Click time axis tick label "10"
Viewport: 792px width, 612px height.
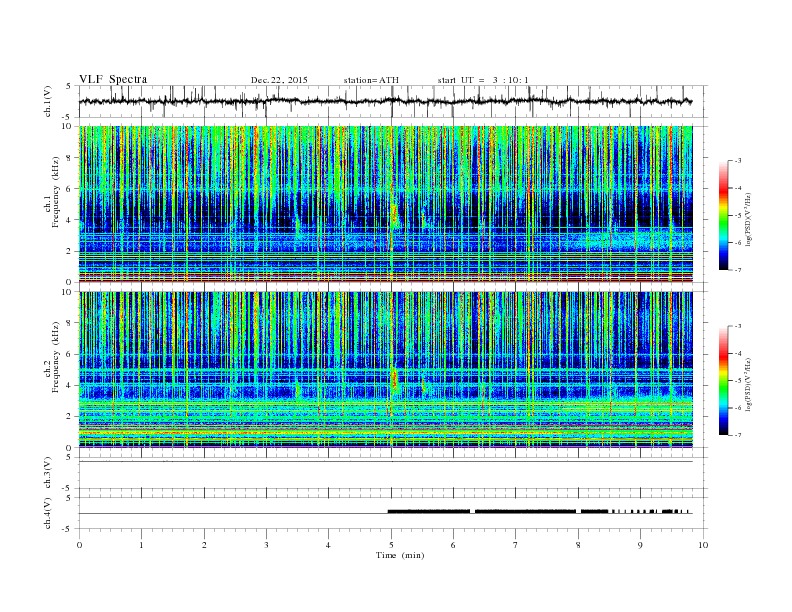tap(703, 545)
